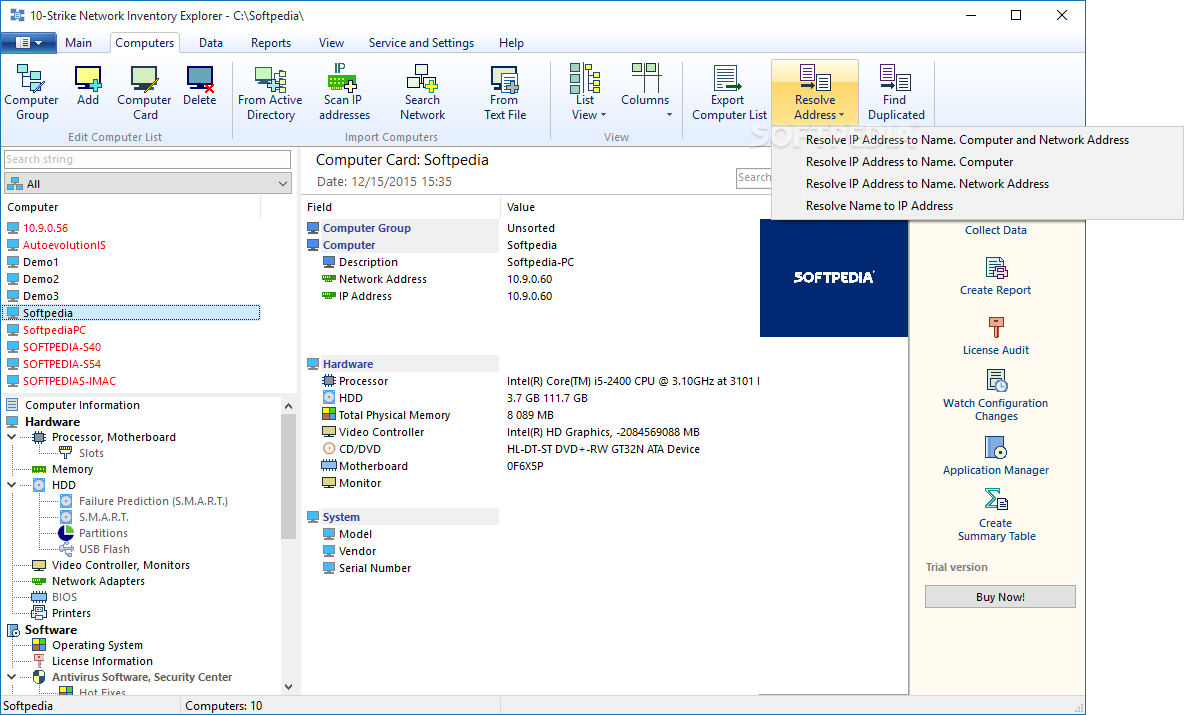Select SOFTPEDIA-S40 in computer list
Image resolution: width=1184 pixels, height=715 pixels.
tap(62, 347)
